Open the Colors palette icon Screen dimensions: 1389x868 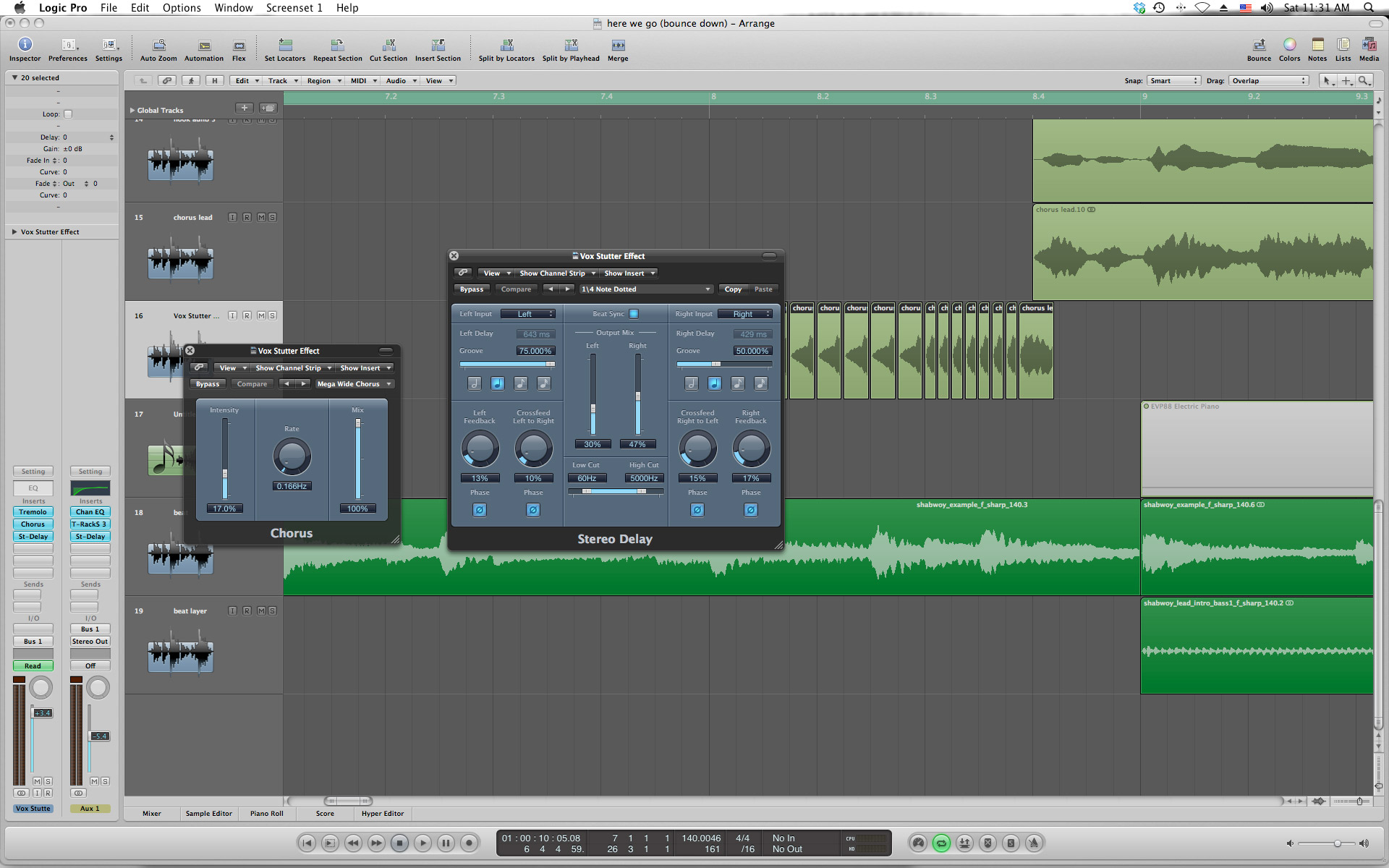(x=1289, y=45)
